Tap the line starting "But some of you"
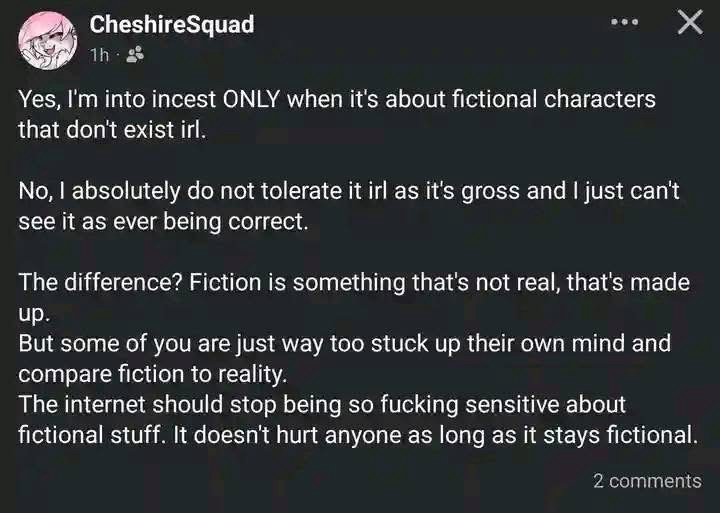 click(344, 344)
